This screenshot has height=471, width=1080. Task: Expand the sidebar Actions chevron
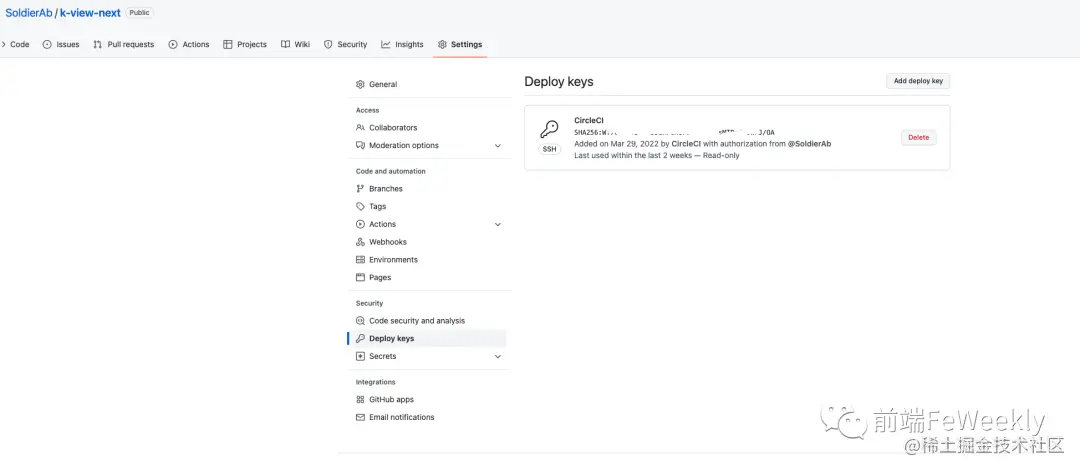498,224
